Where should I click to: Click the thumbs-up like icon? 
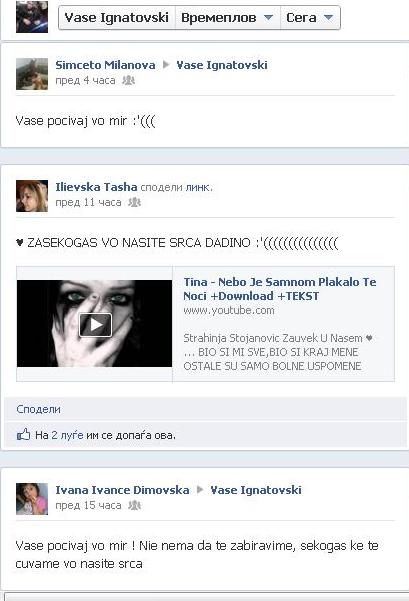pyautogui.click(x=23, y=434)
